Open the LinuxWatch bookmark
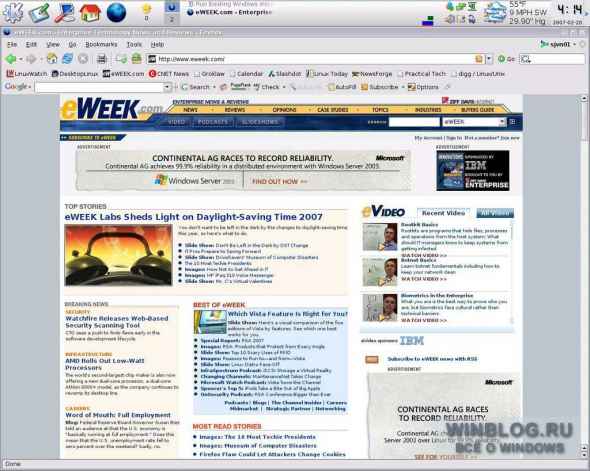Screen dimensions: 590x471 [x=27, y=74]
